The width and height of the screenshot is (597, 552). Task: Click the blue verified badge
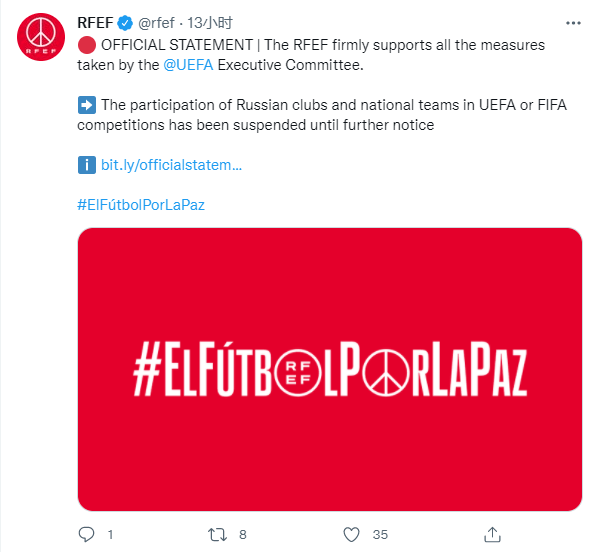(x=125, y=23)
